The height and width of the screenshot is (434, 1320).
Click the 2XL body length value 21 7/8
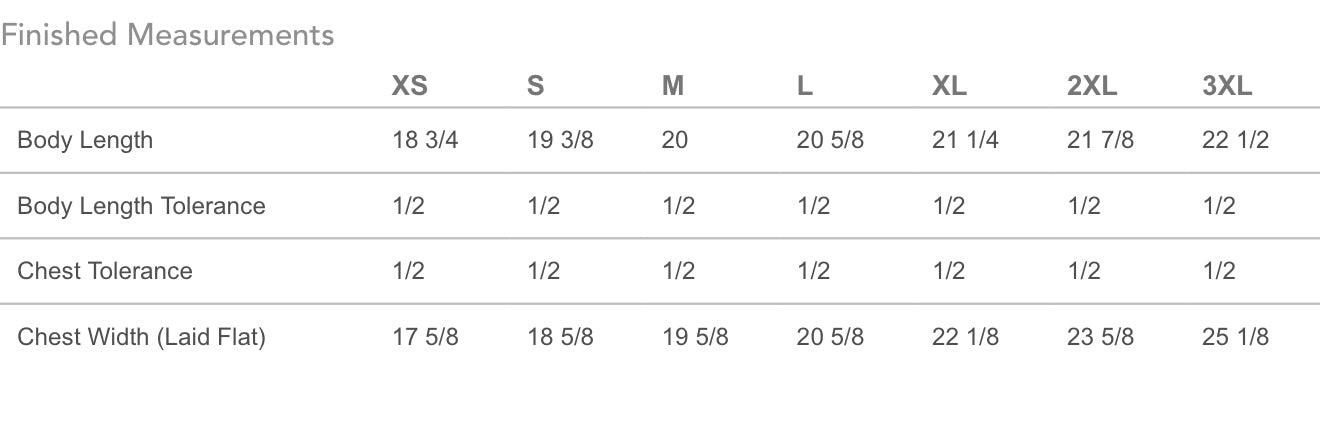click(1100, 140)
